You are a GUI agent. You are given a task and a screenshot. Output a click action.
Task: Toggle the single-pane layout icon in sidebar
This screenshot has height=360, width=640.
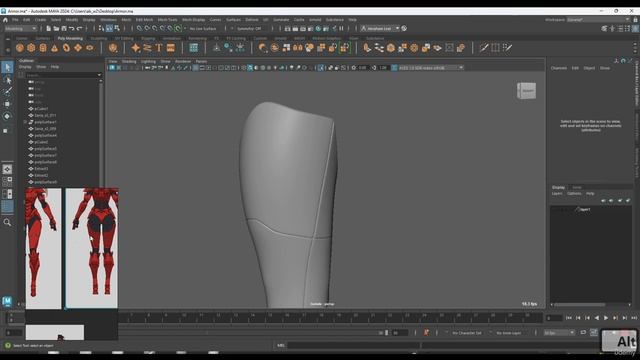pyautogui.click(x=7, y=169)
